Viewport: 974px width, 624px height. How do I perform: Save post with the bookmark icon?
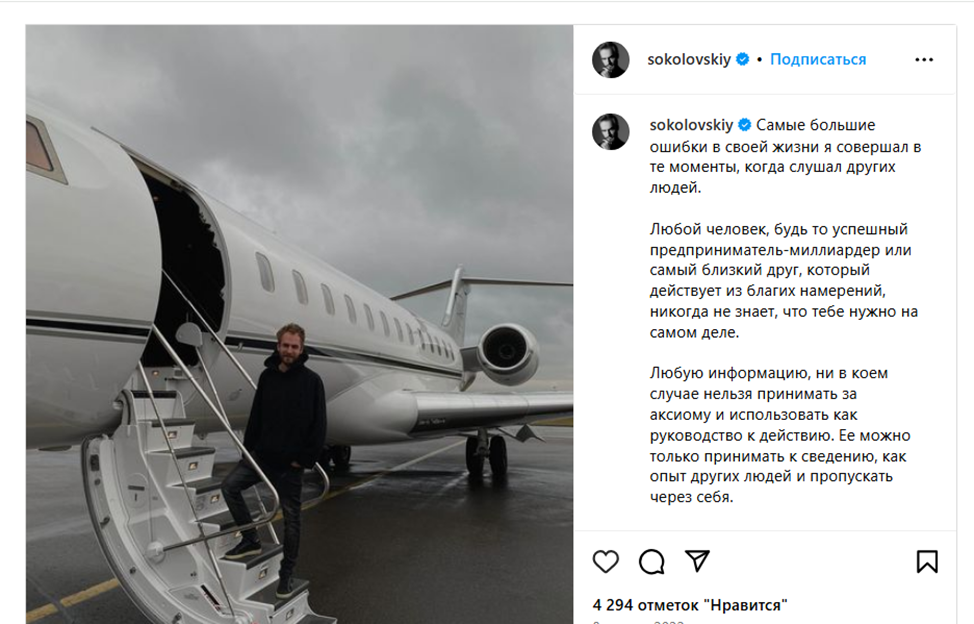pos(927,562)
